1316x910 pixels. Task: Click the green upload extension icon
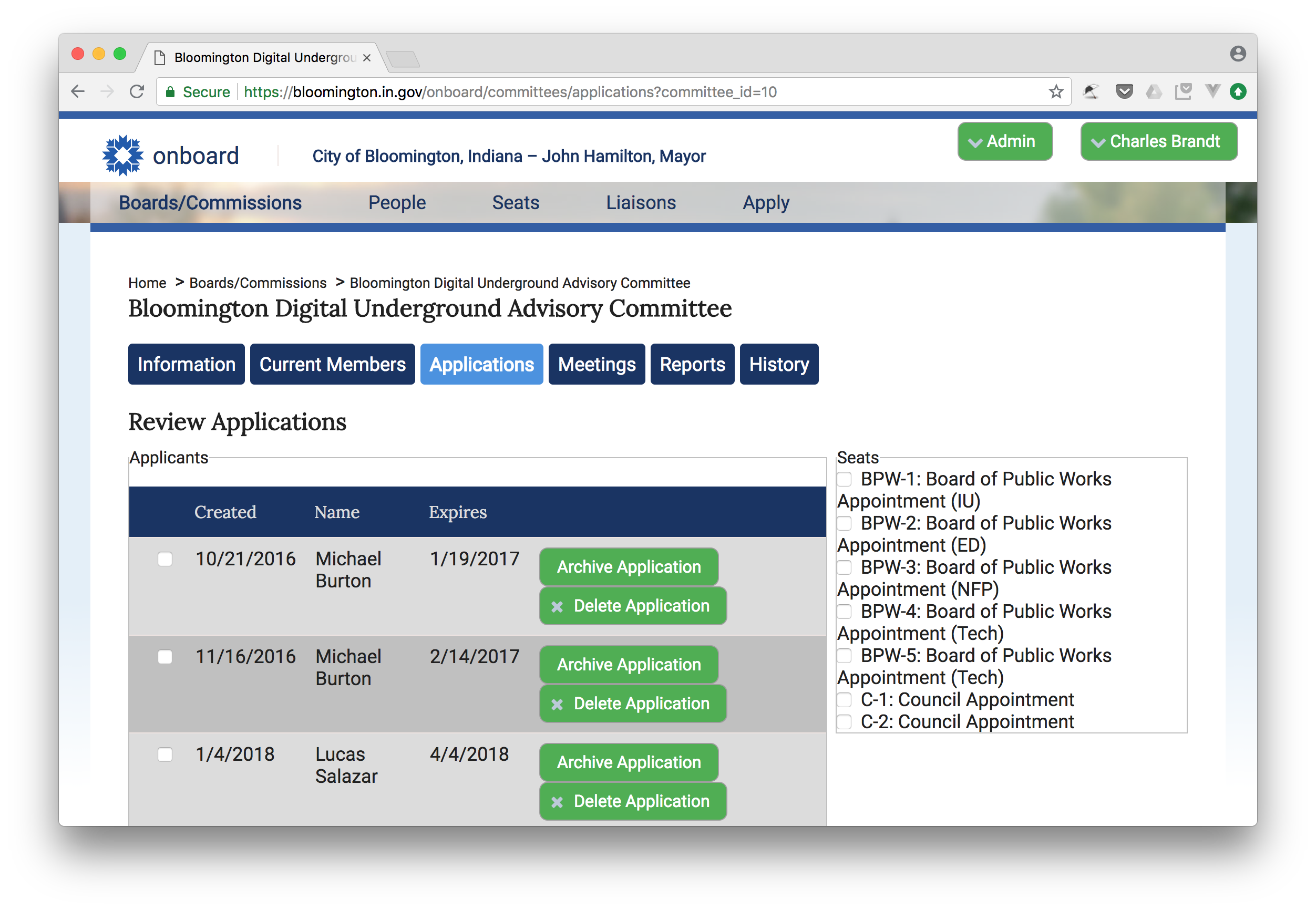(1238, 92)
